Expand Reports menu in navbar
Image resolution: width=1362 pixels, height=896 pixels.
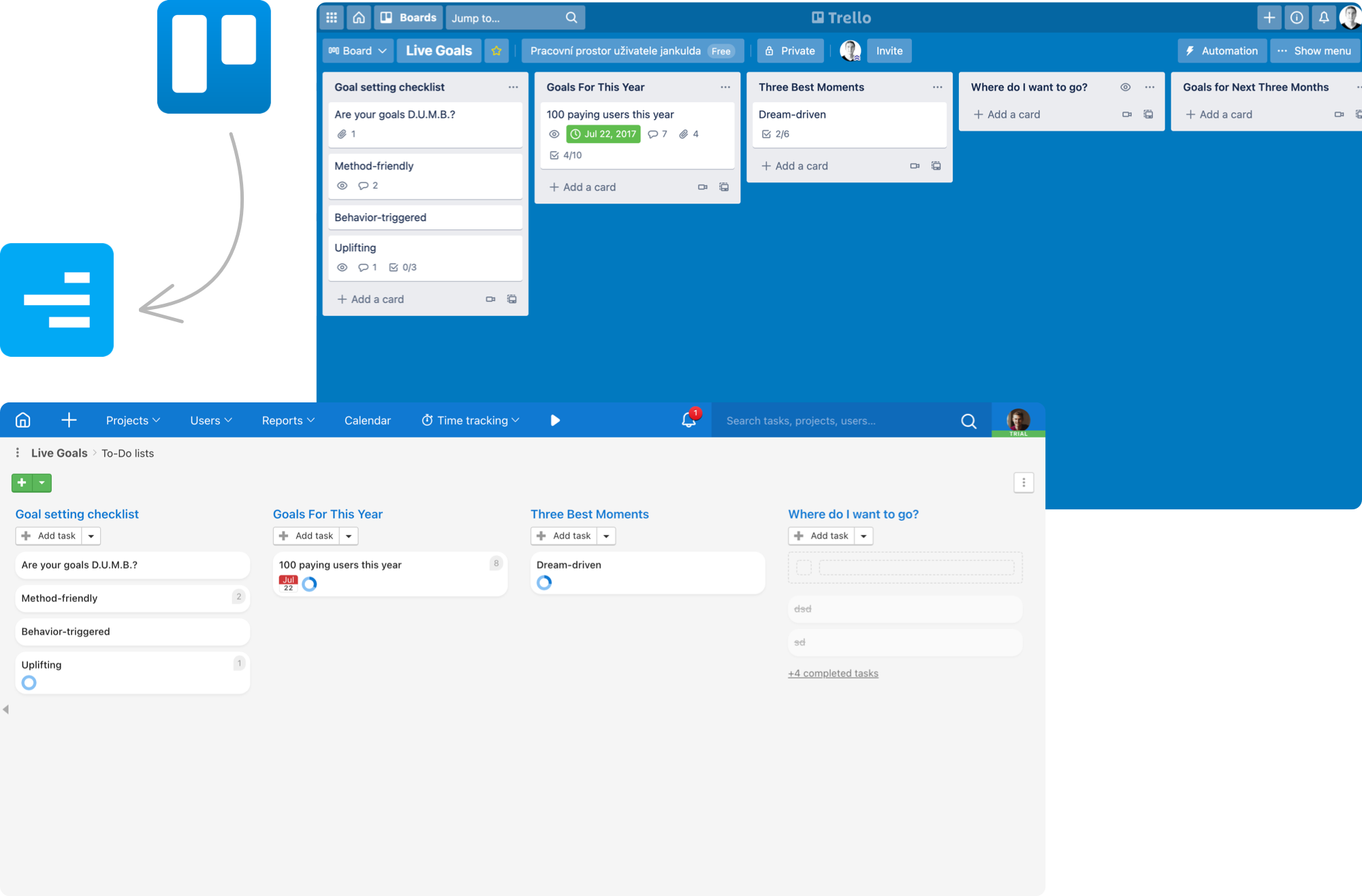[x=288, y=420]
